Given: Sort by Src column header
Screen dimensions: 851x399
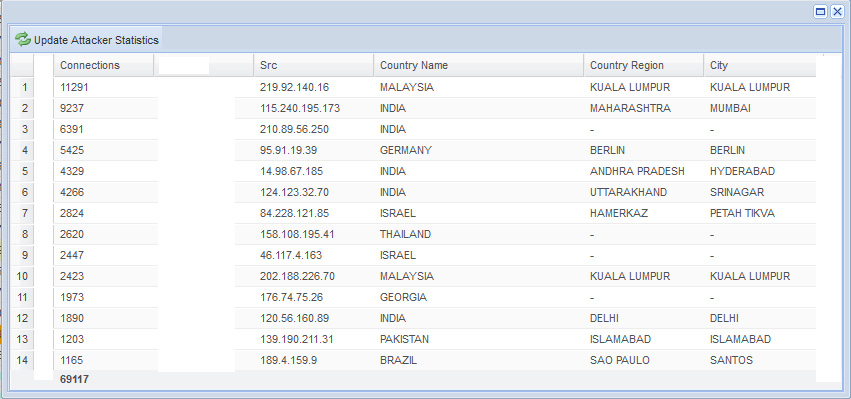Looking at the screenshot, I should pyautogui.click(x=313, y=65).
